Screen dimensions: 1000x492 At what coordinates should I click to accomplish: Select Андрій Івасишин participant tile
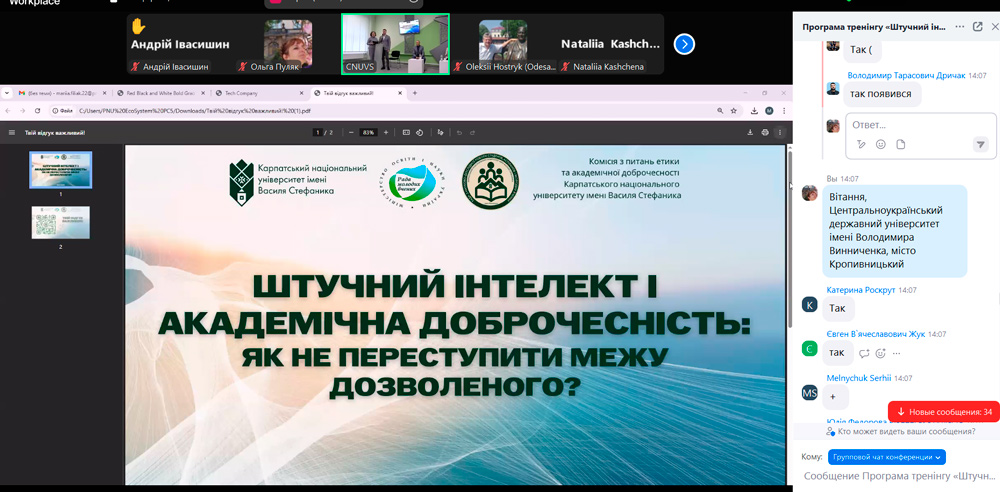[x=179, y=44]
